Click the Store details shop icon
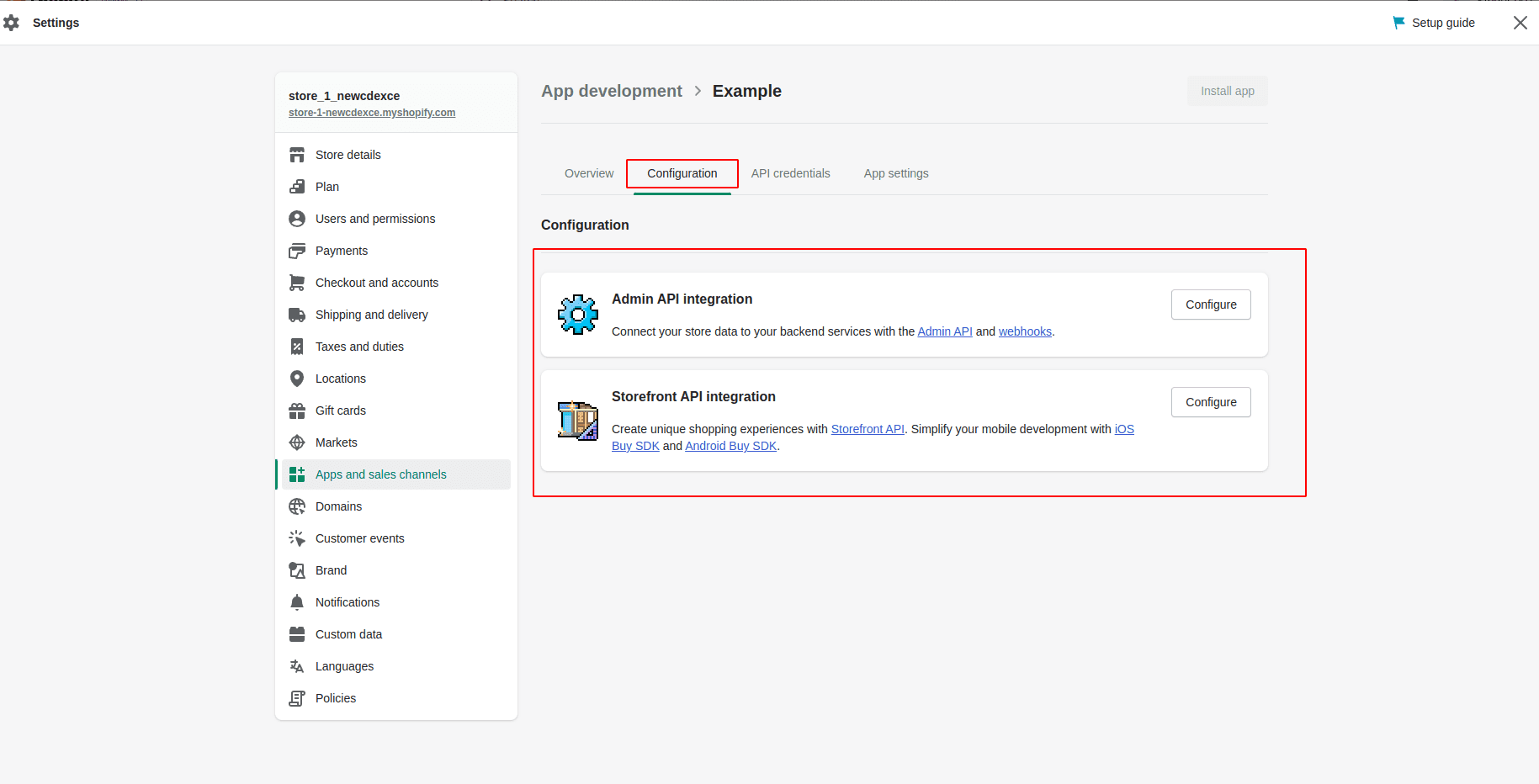 point(297,155)
